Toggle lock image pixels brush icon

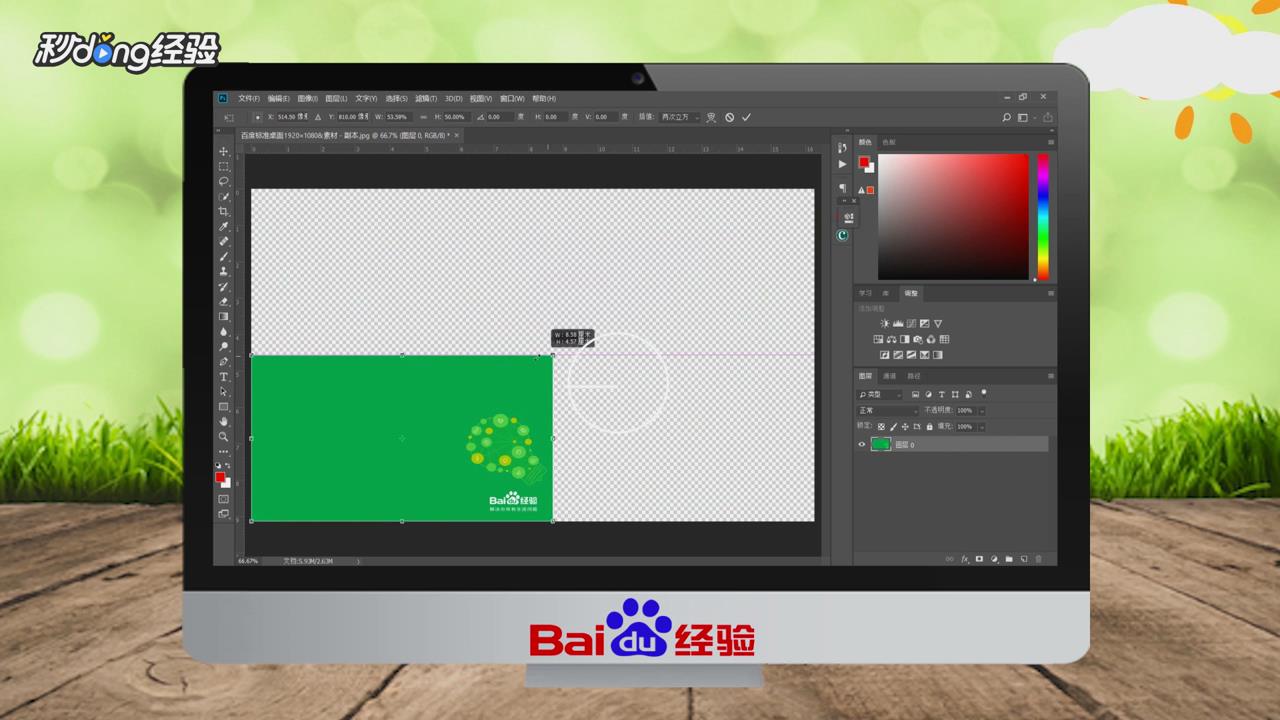pos(893,427)
